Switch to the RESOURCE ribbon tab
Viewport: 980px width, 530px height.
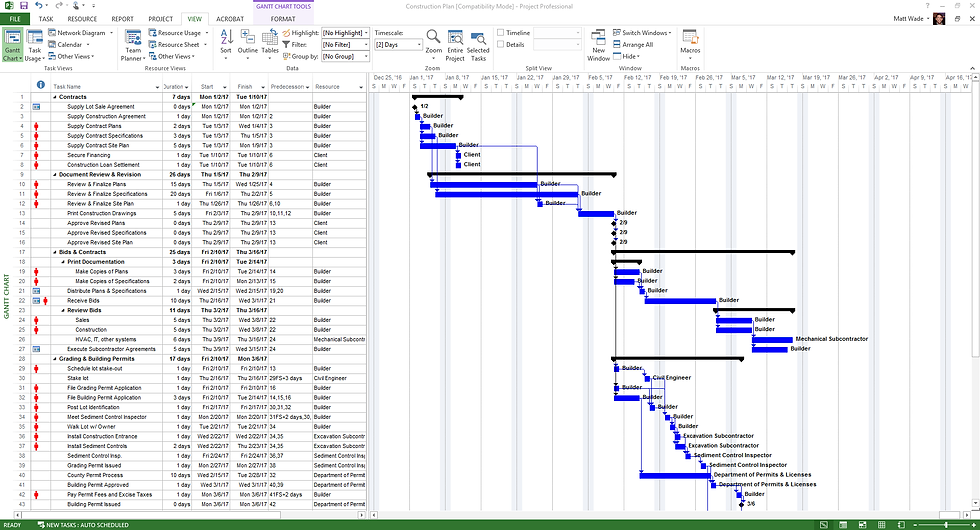pyautogui.click(x=82, y=19)
